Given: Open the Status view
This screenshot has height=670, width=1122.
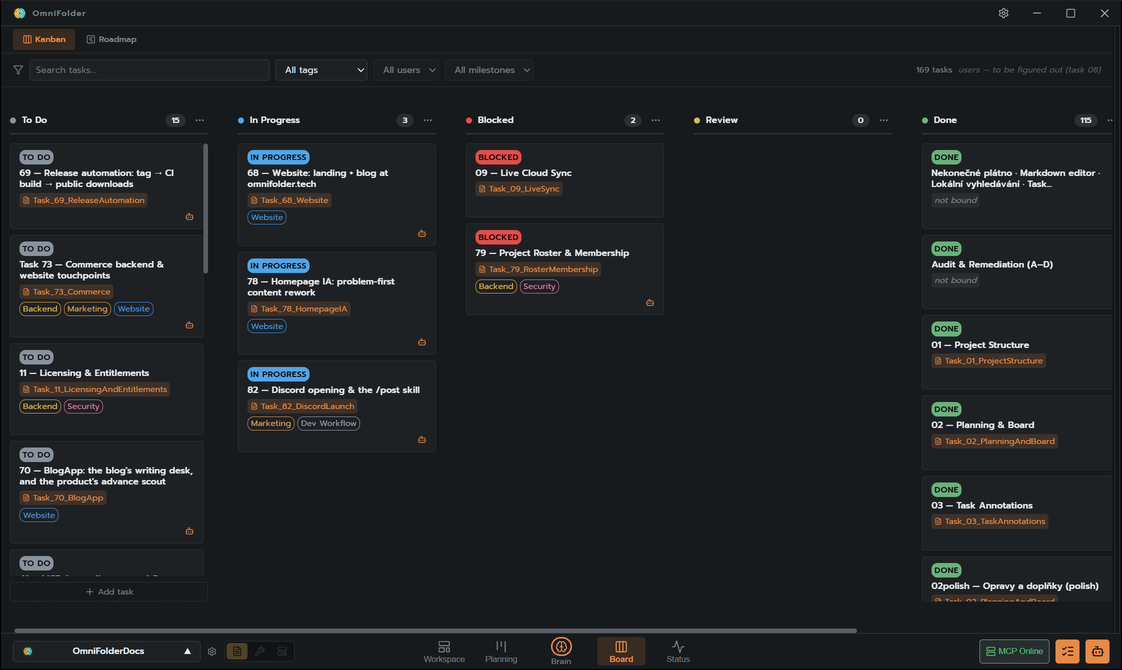Looking at the screenshot, I should 678,651.
